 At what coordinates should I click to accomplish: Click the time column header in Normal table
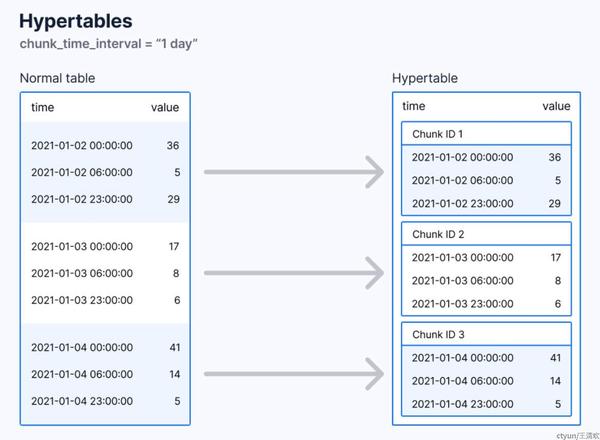[43, 107]
